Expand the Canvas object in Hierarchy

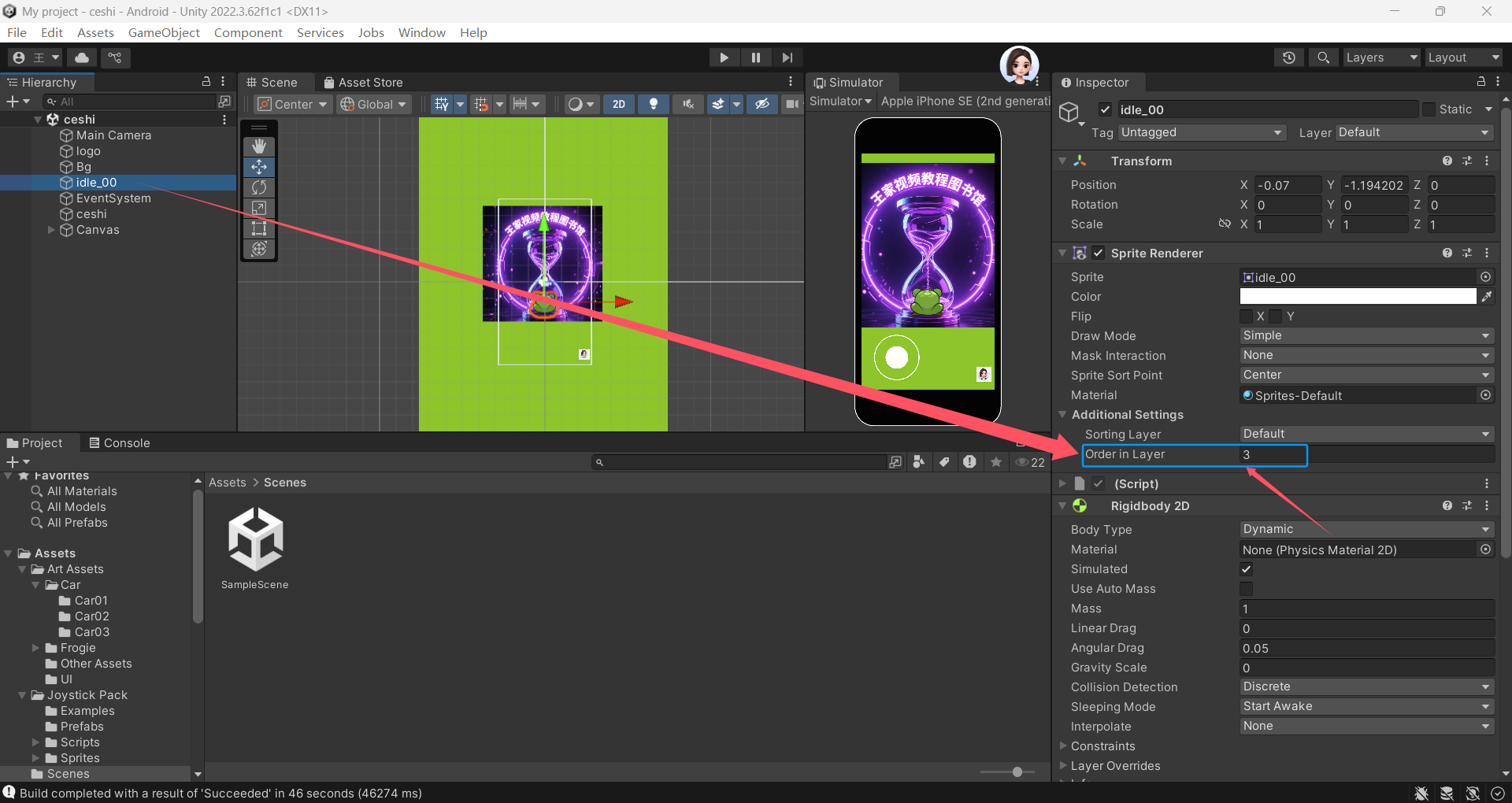[x=51, y=230]
